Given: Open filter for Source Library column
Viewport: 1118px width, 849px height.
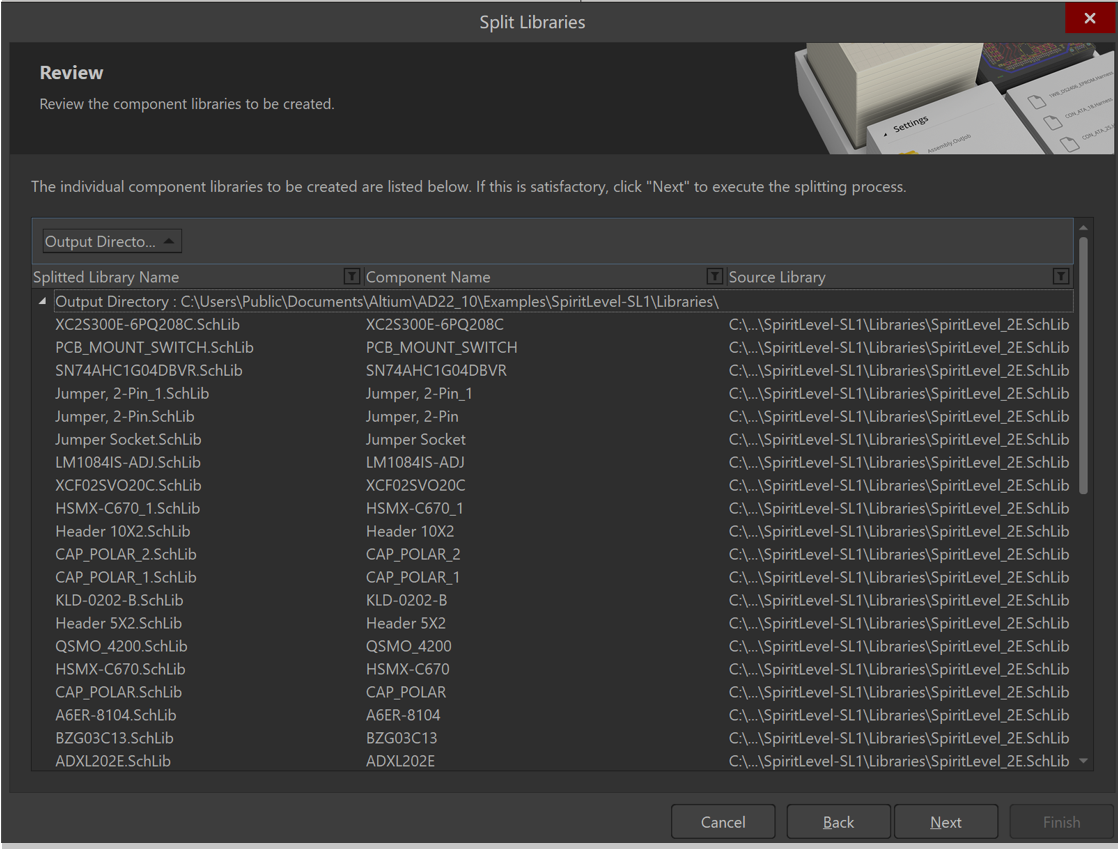Looking at the screenshot, I should point(1060,277).
